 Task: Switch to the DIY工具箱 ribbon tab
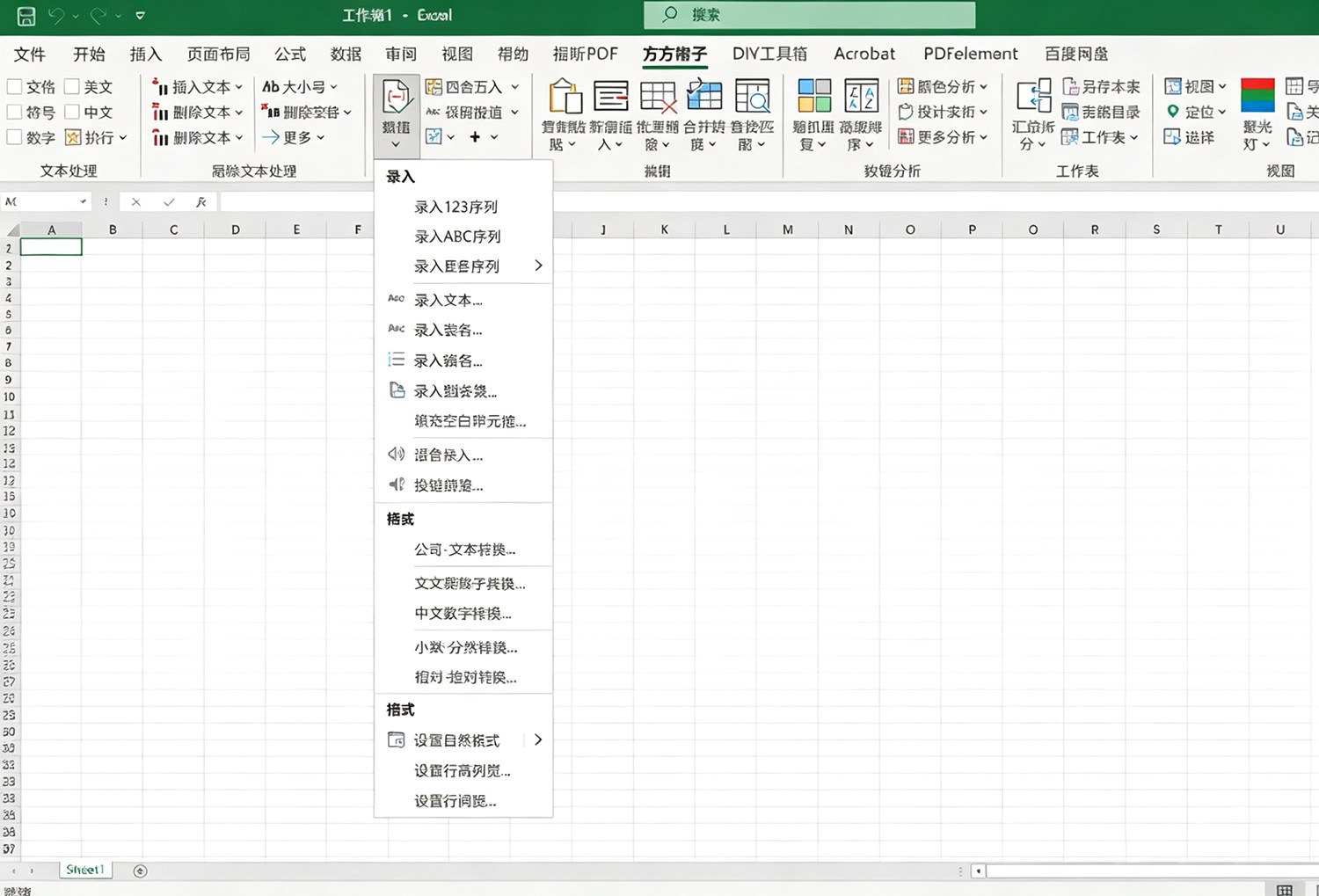pos(769,54)
